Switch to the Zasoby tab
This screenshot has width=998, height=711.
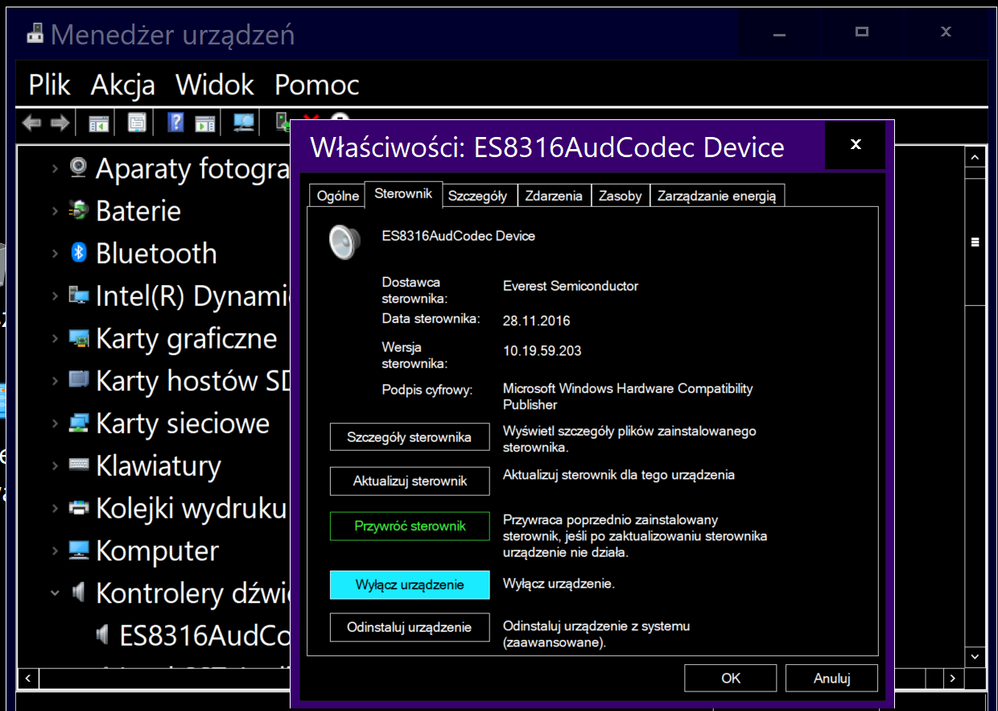[620, 196]
